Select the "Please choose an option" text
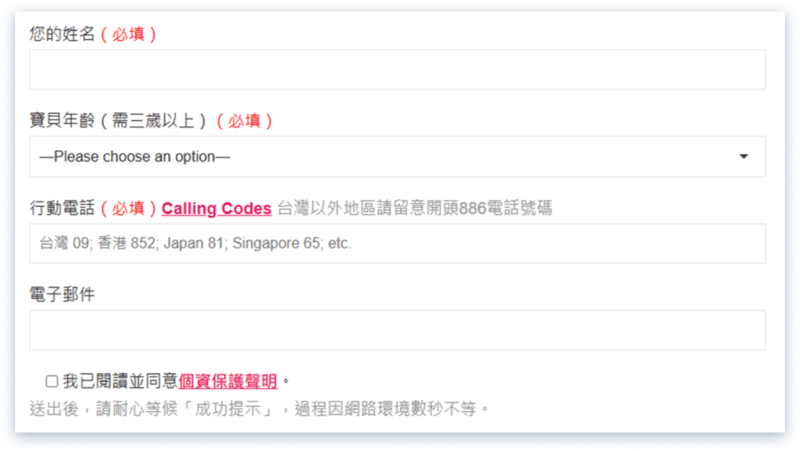Image resolution: width=800 pixels, height=451 pixels. (x=135, y=157)
